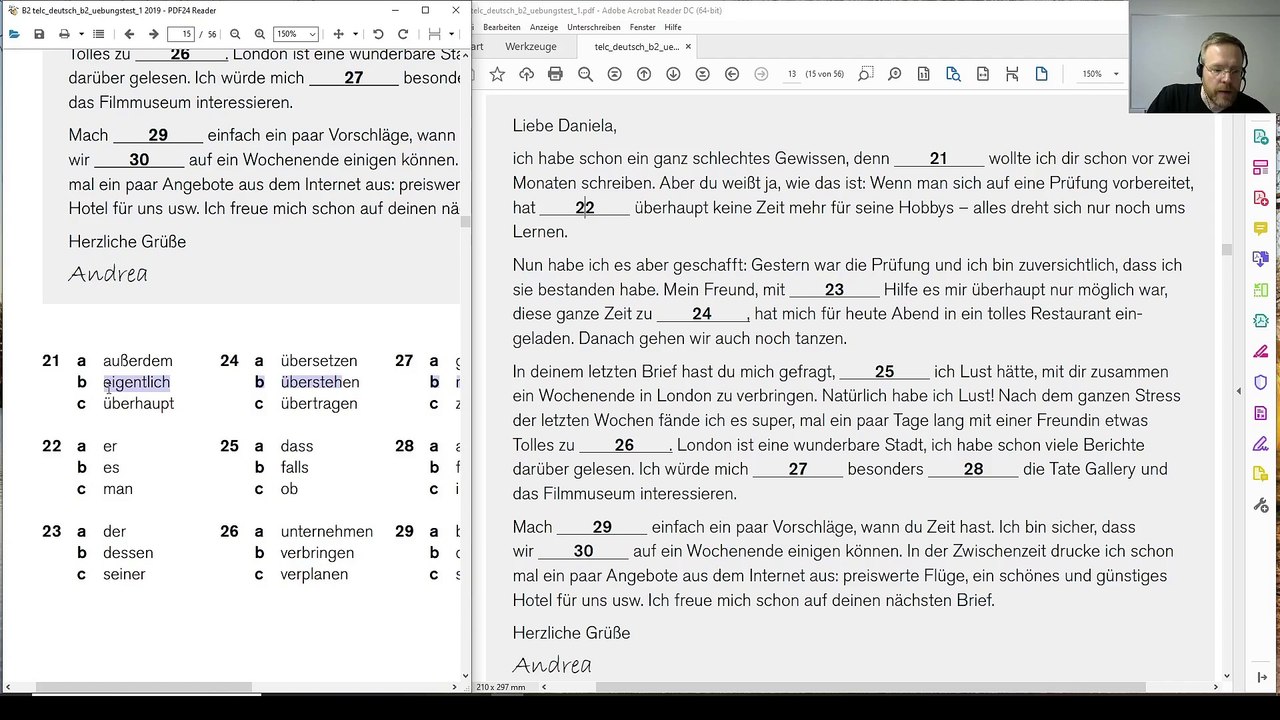Set actual size view in Acrobat
The width and height of the screenshot is (1280, 720).
pyautogui.click(x=924, y=74)
